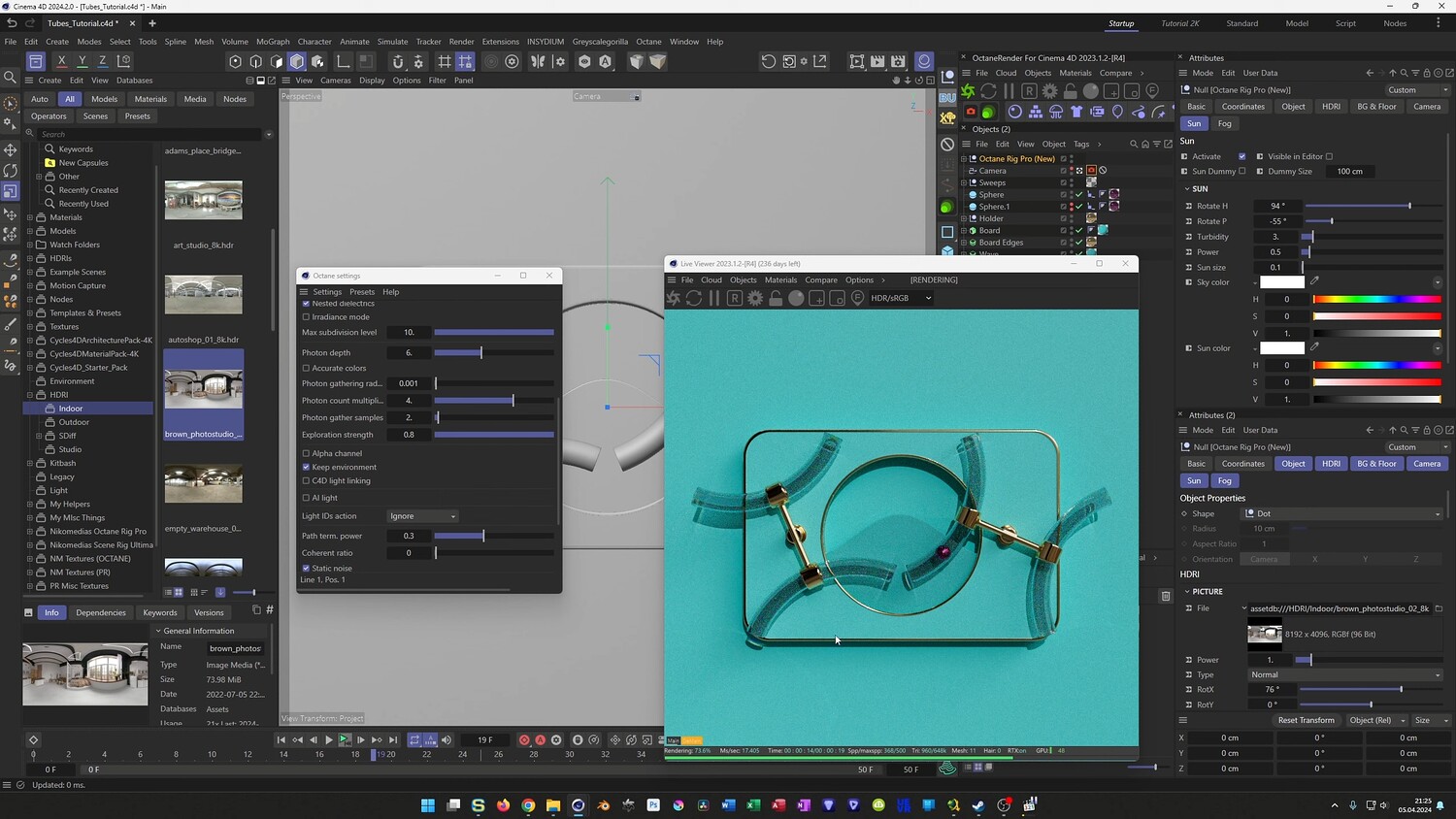This screenshot has width=1456, height=819.
Task: Toggle Visible in Editor checkbox
Action: [1329, 156]
